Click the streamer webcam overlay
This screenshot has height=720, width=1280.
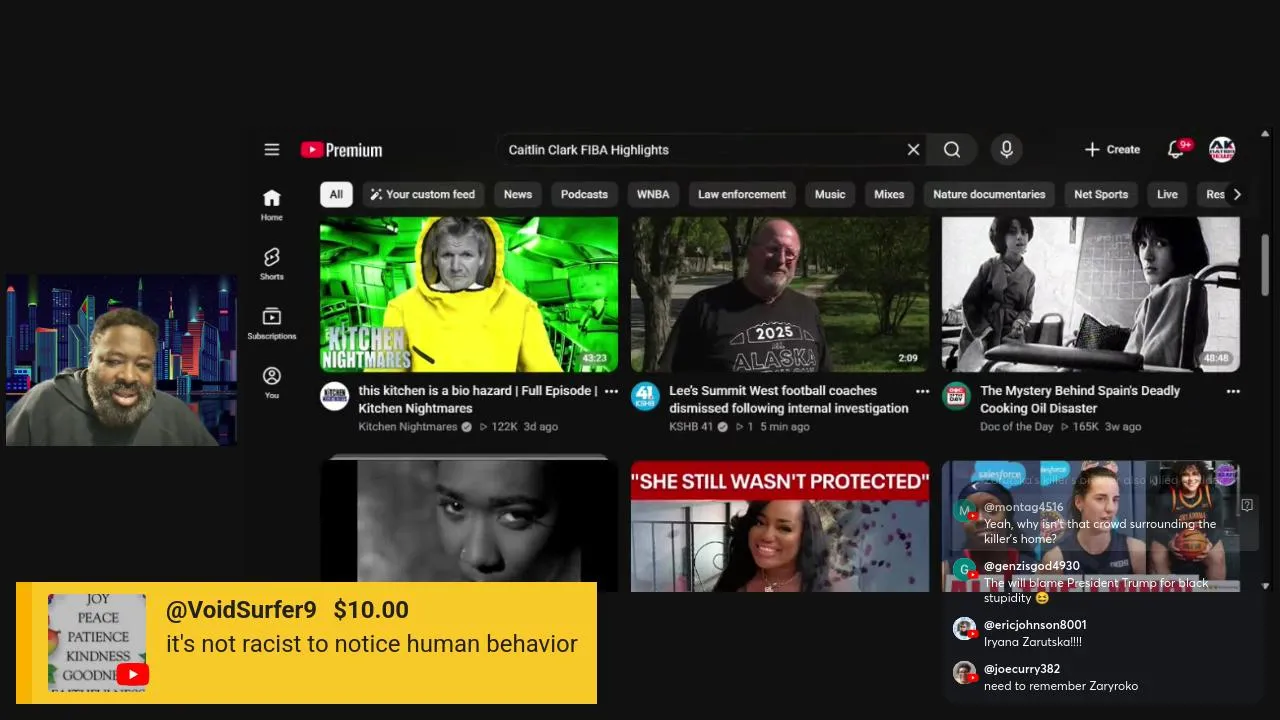click(121, 360)
